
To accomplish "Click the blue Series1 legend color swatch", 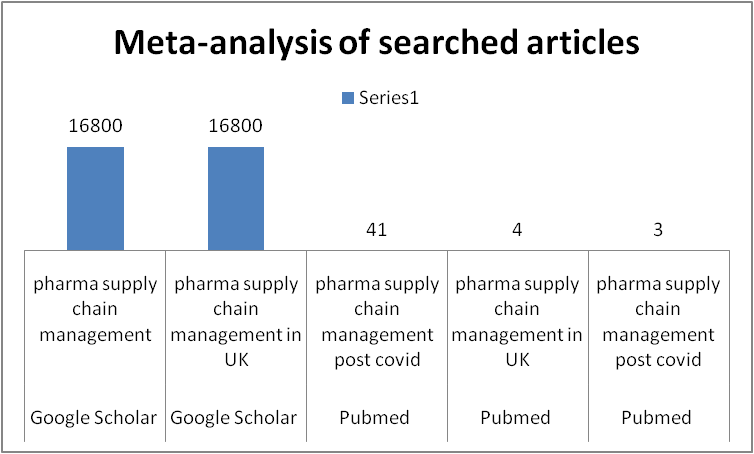I will pos(348,97).
